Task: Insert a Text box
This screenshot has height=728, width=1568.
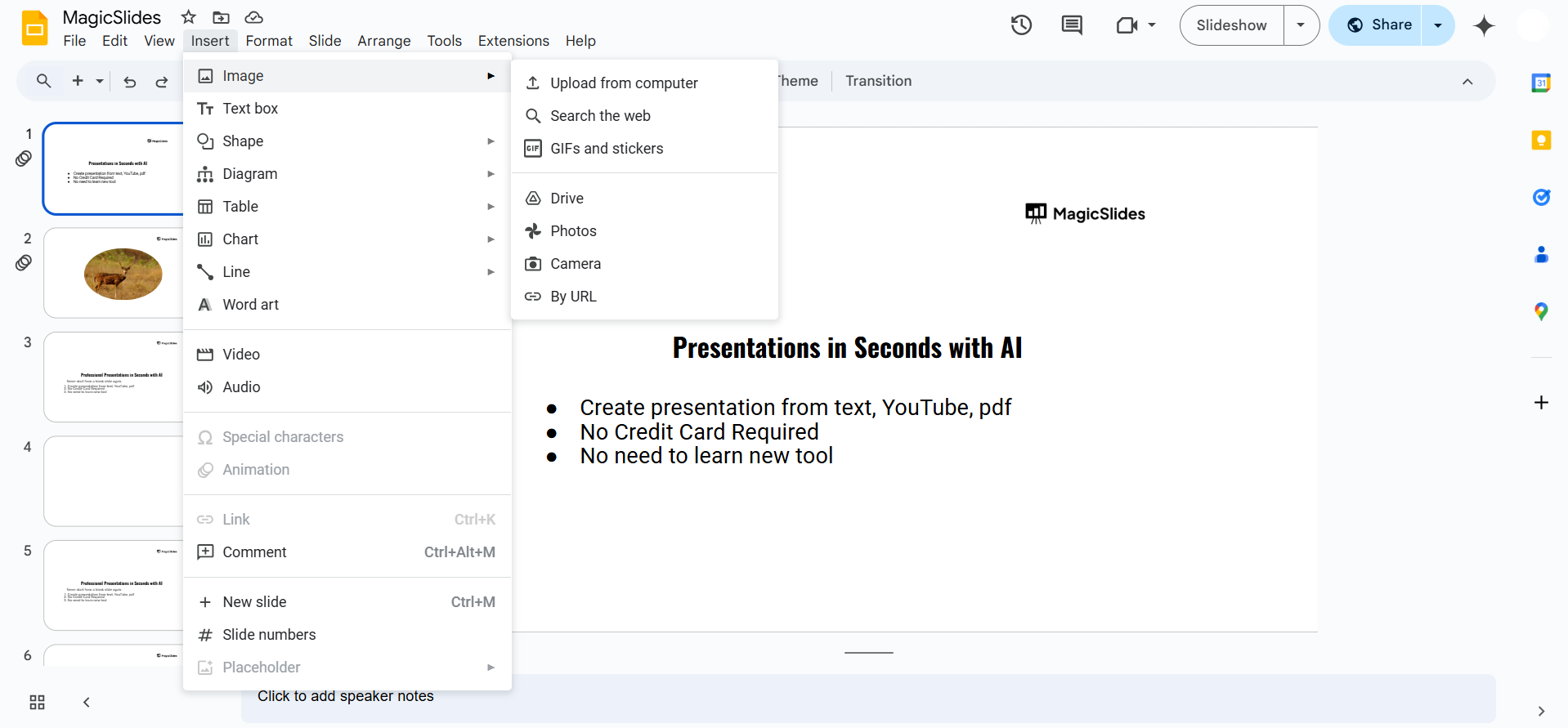Action: (347, 109)
